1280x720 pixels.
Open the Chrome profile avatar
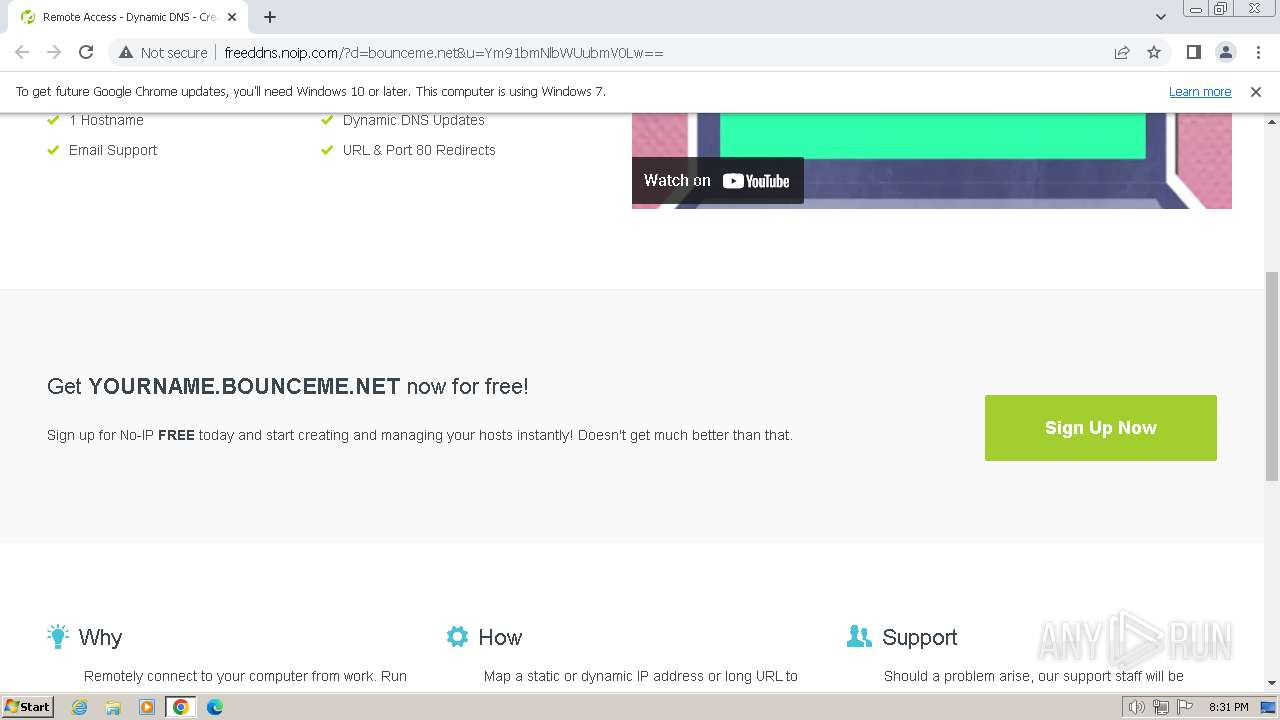point(1225,52)
